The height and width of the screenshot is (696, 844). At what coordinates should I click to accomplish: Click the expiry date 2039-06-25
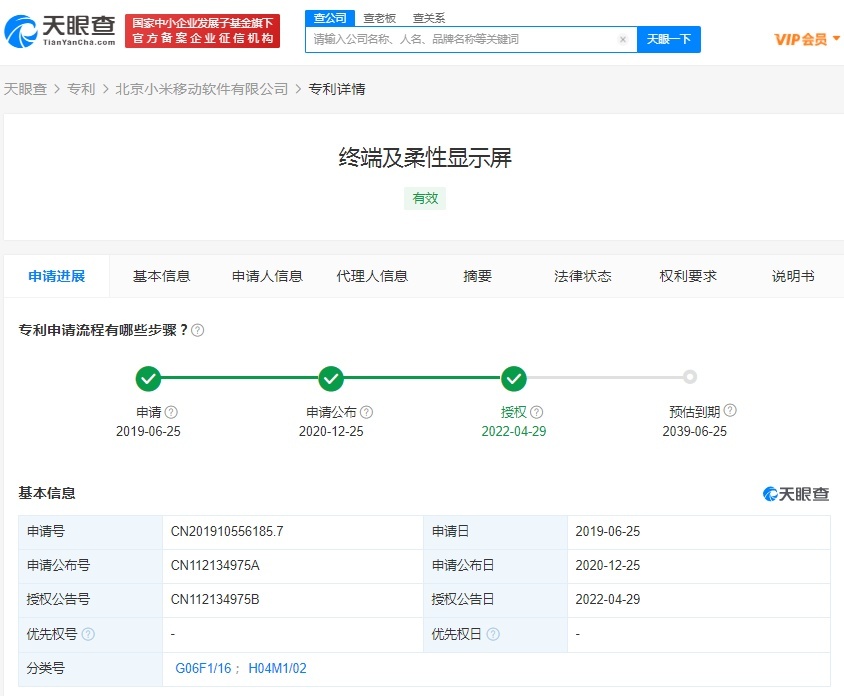[694, 431]
